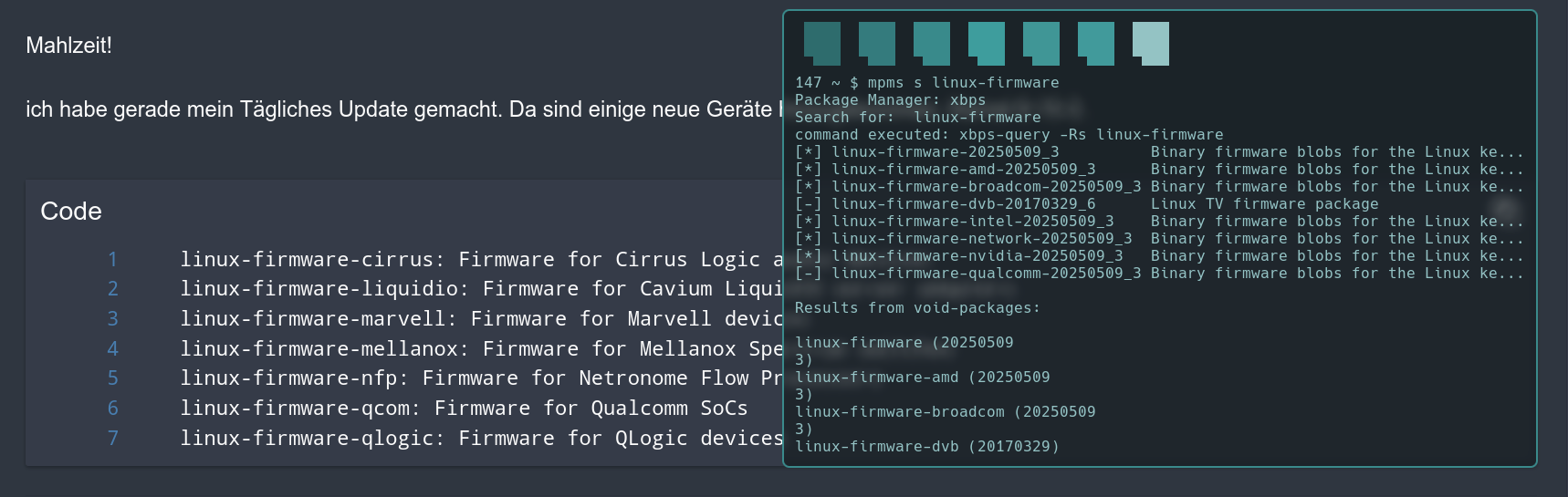Click the "mpms s linux-firmware" command line

pyautogui.click(x=963, y=83)
